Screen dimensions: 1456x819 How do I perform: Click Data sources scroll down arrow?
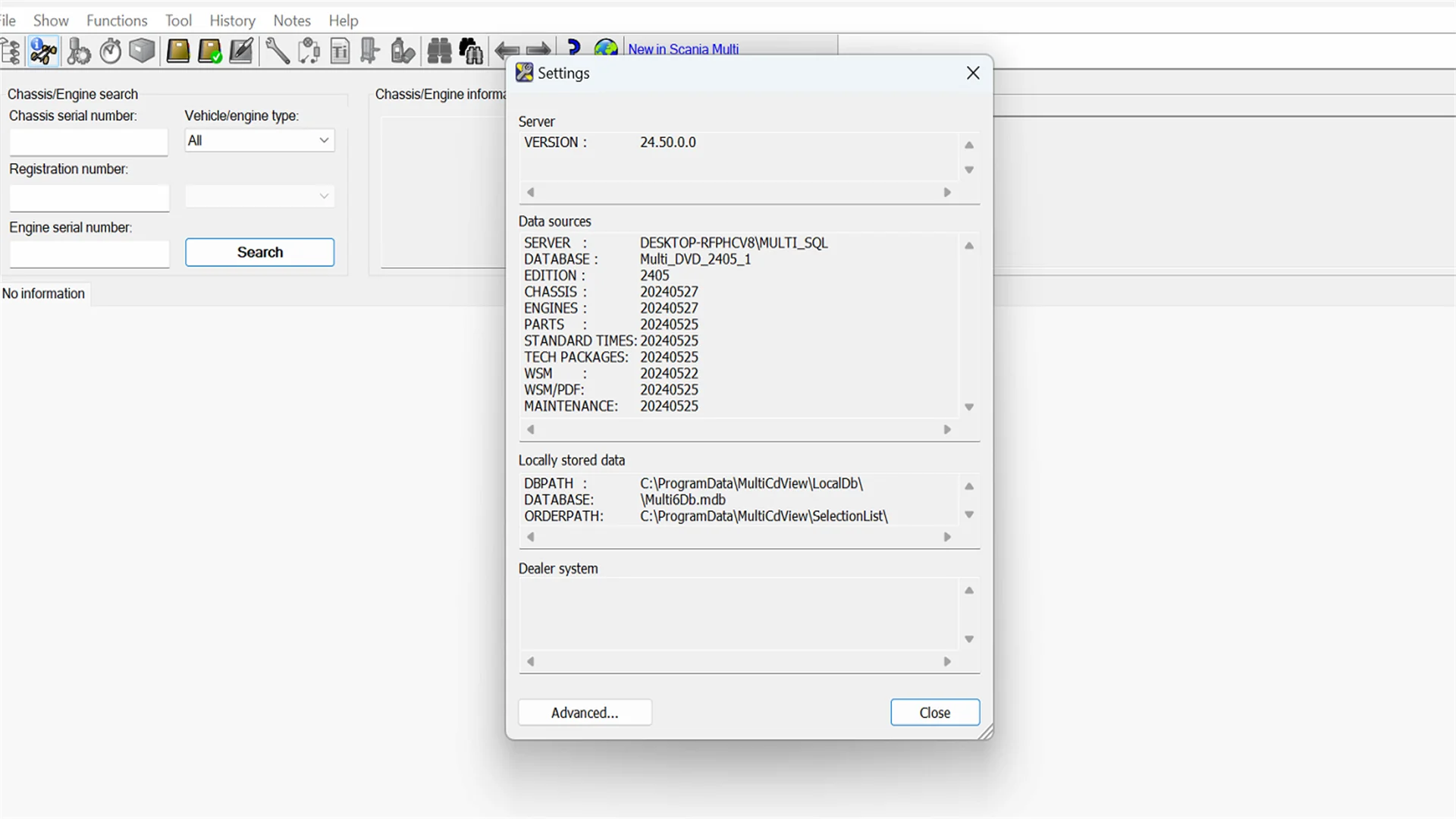point(969,407)
